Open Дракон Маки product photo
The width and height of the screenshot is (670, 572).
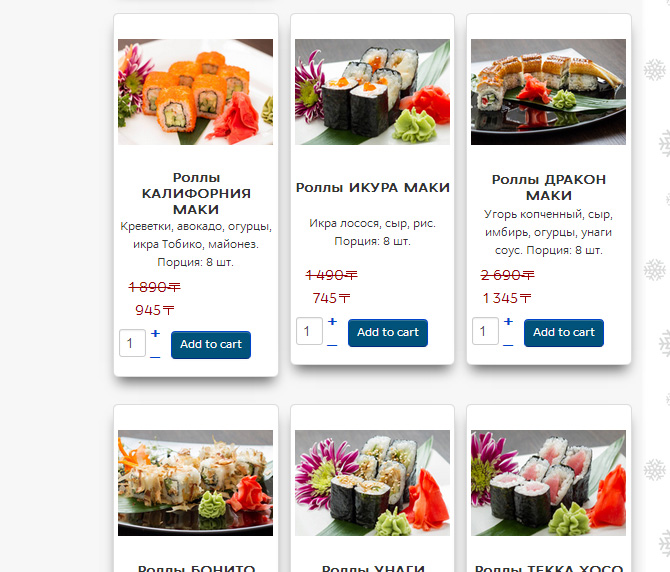pos(549,92)
